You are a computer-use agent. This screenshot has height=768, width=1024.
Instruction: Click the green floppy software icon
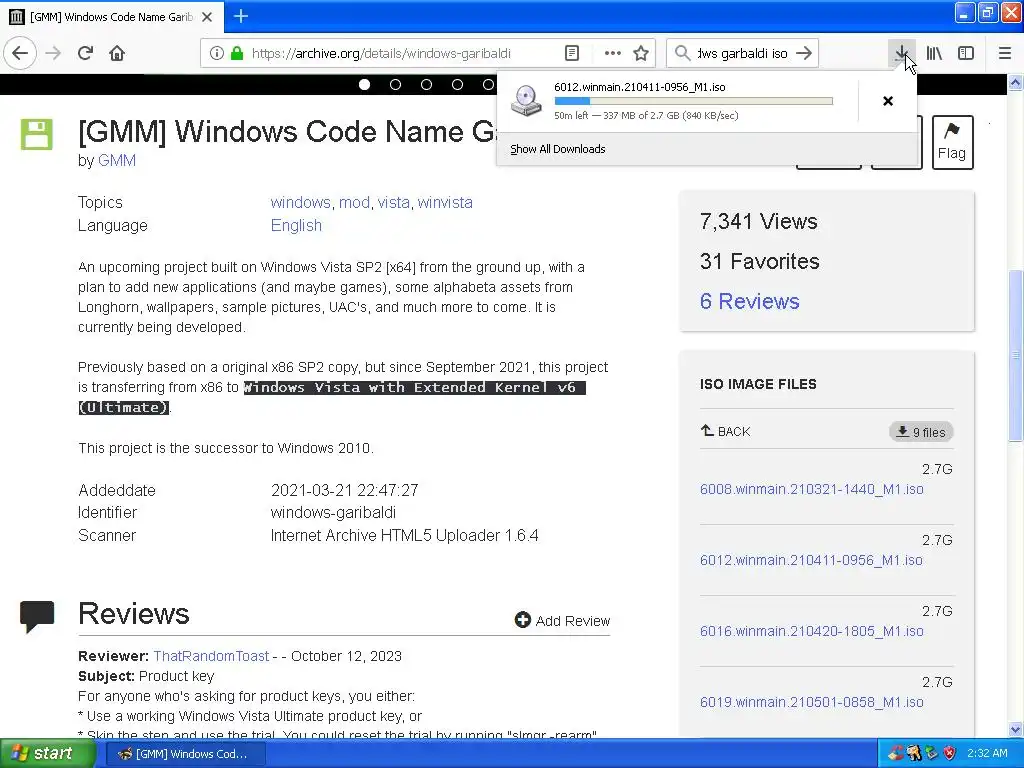(x=37, y=135)
